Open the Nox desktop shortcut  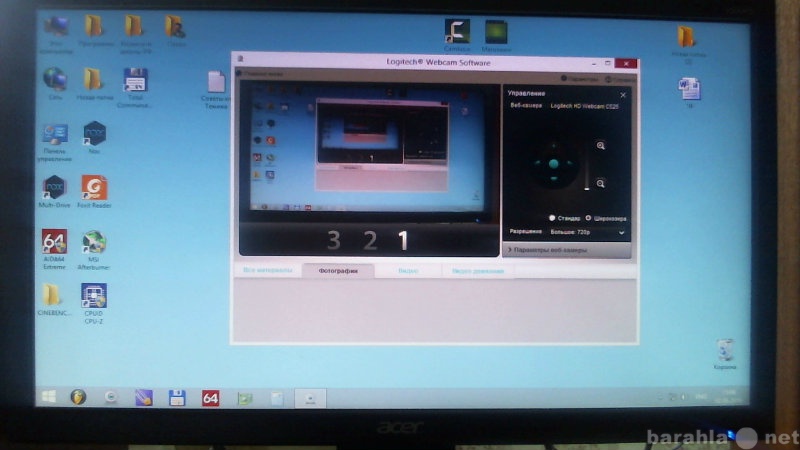[x=94, y=138]
